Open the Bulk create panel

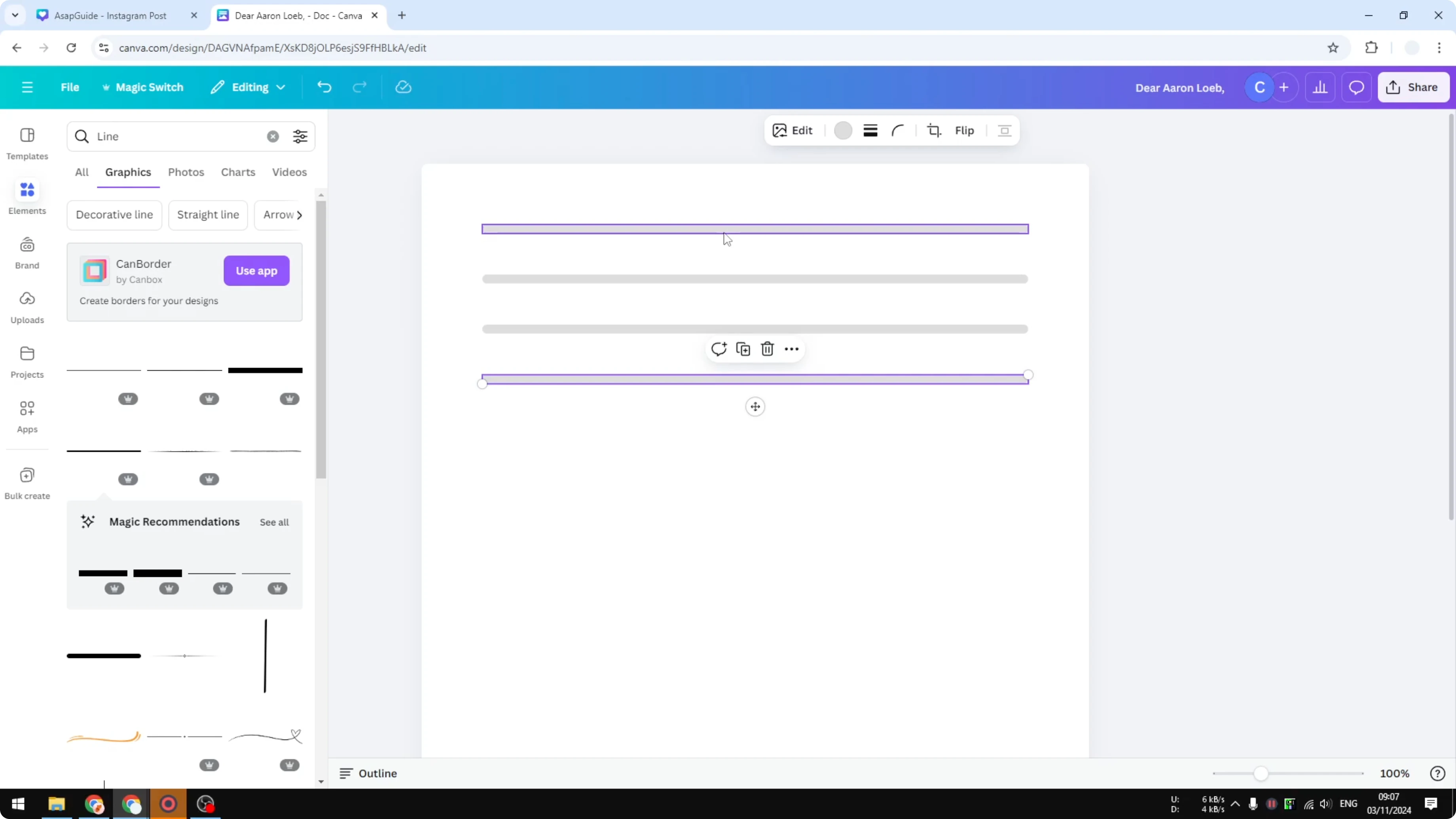(27, 482)
